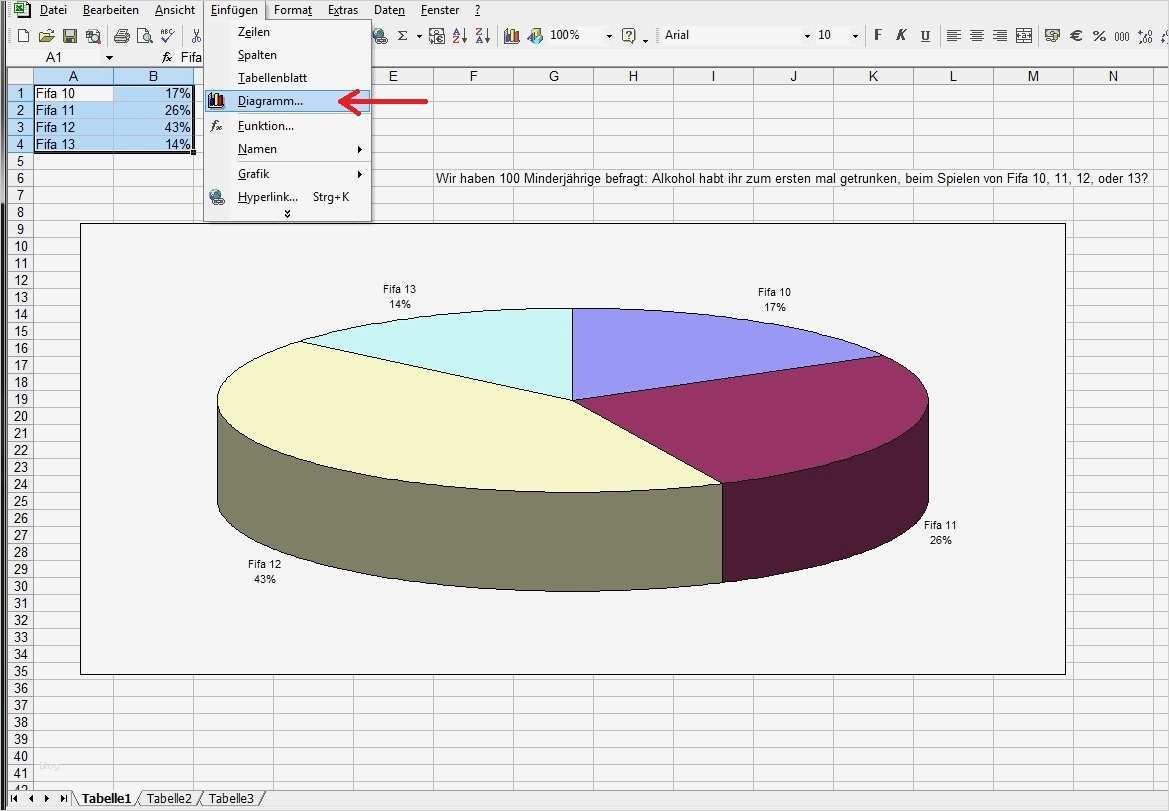Jump to first sheet with tab scroll button
This screenshot has height=811, width=1169.
coord(14,798)
